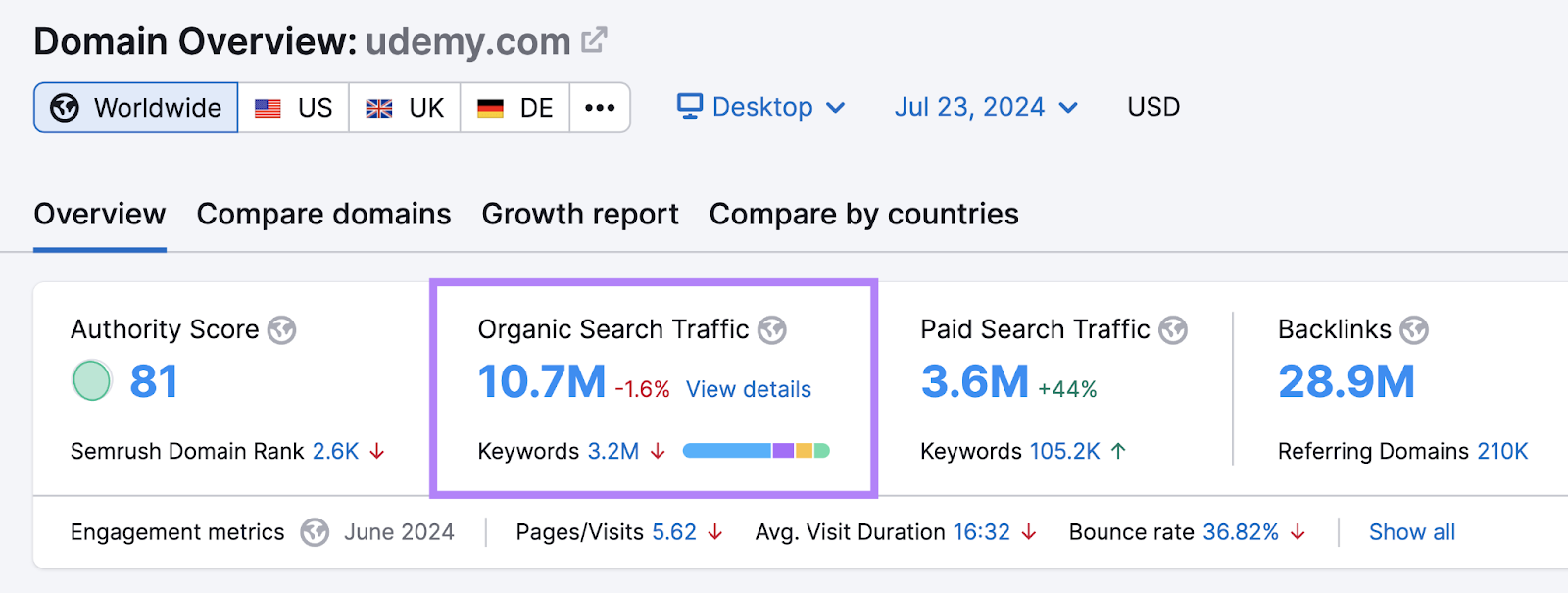Click down arrow next to Bounce rate
Viewport: 1568px width, 593px height.
tap(1298, 532)
